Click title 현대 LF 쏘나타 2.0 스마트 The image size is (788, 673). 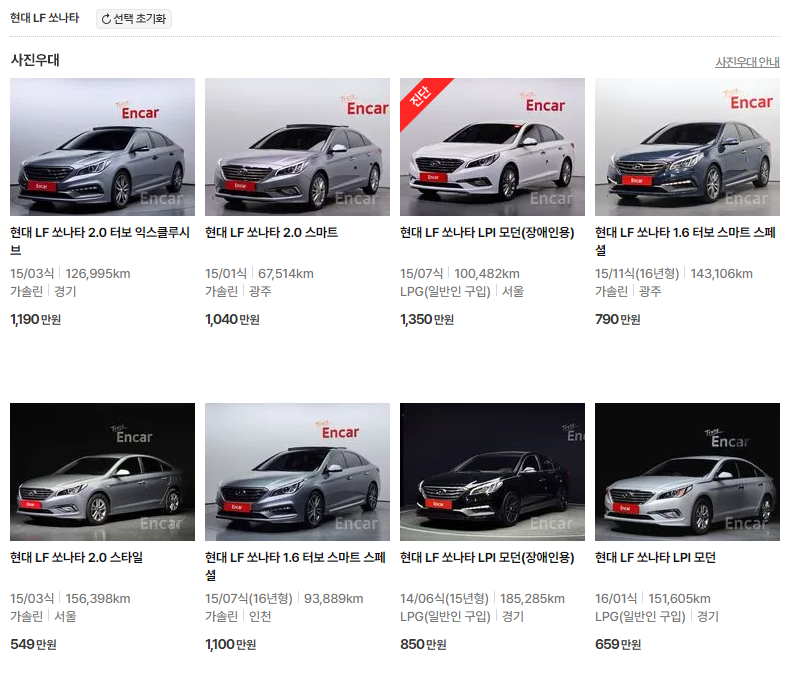click(x=271, y=233)
